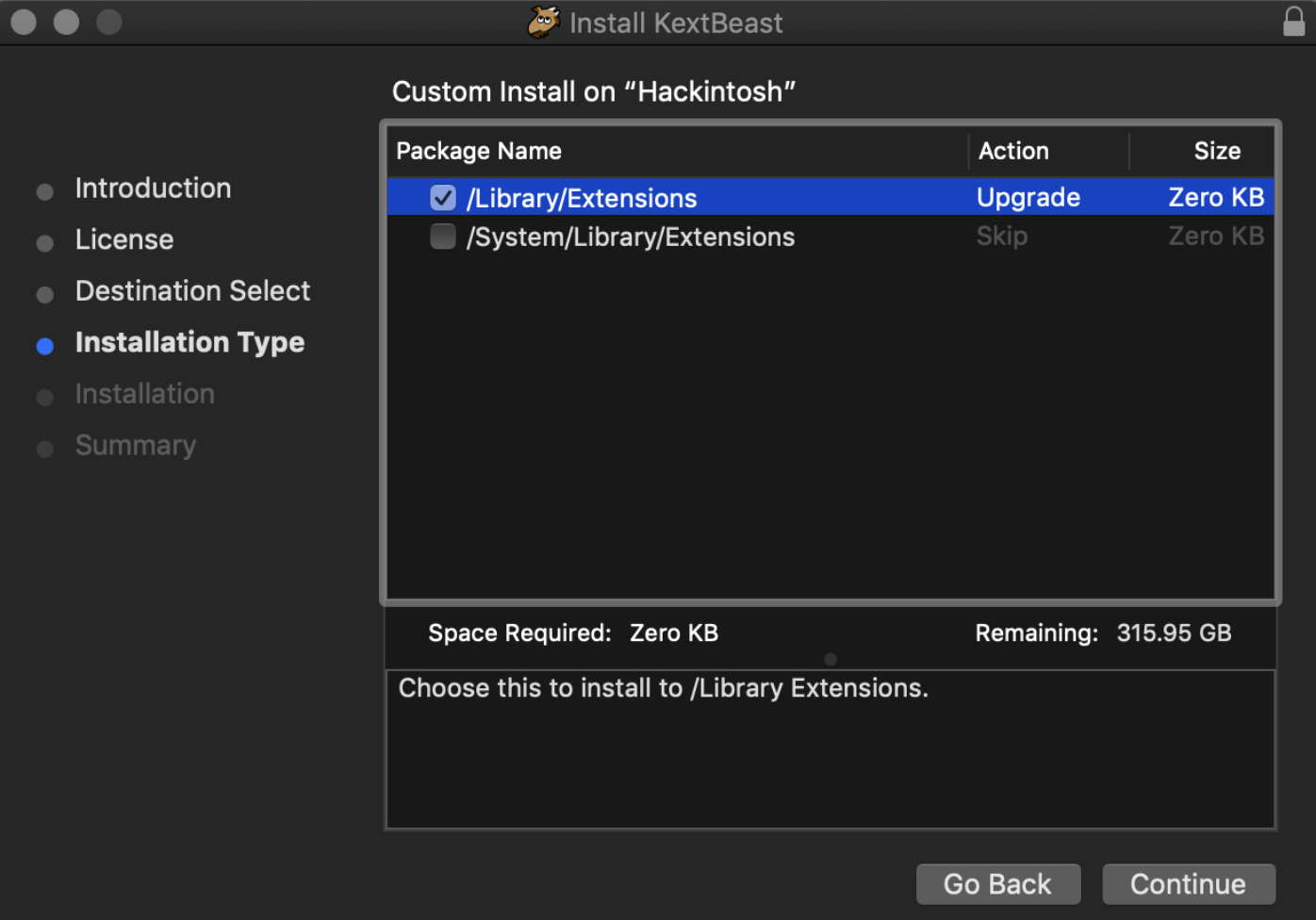Click Zero KB size of /Library/Extensions
The image size is (1316, 920).
pyautogui.click(x=1216, y=197)
